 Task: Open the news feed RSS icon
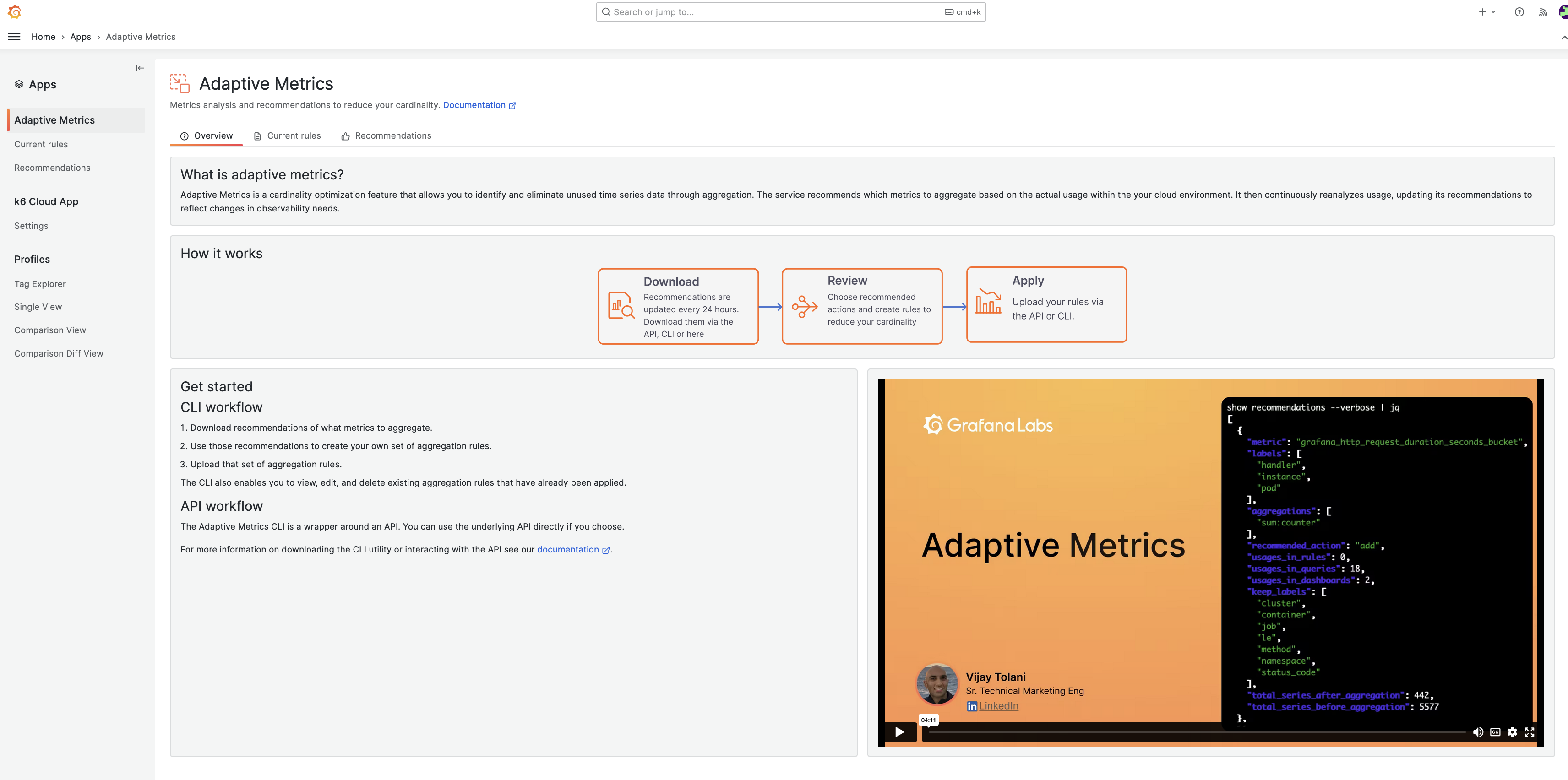pos(1543,11)
